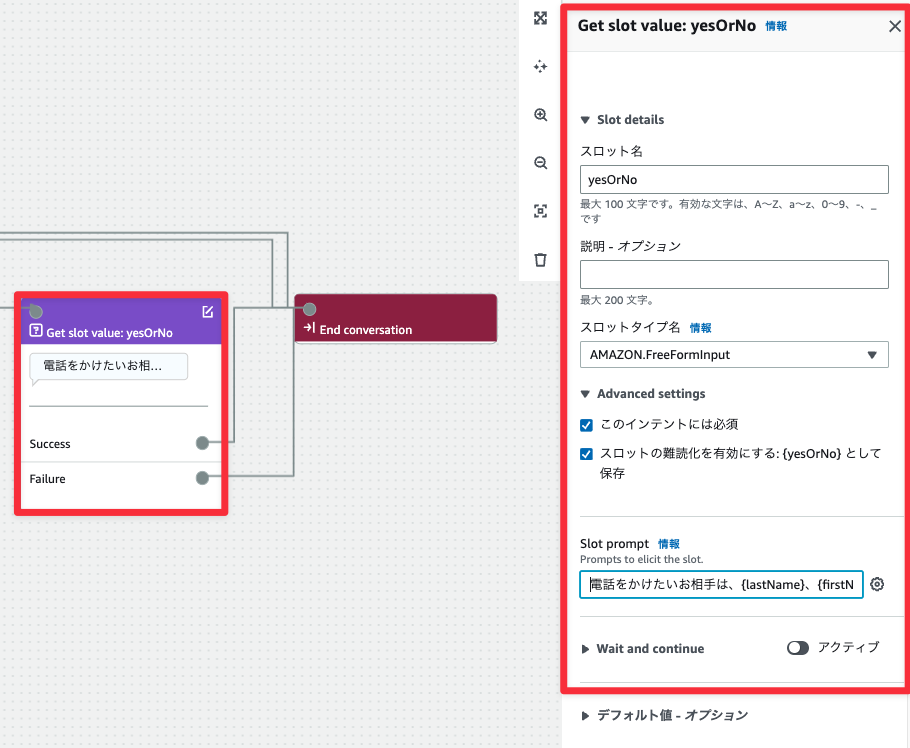
Task: Collapse the Slot details section
Action: coord(585,120)
